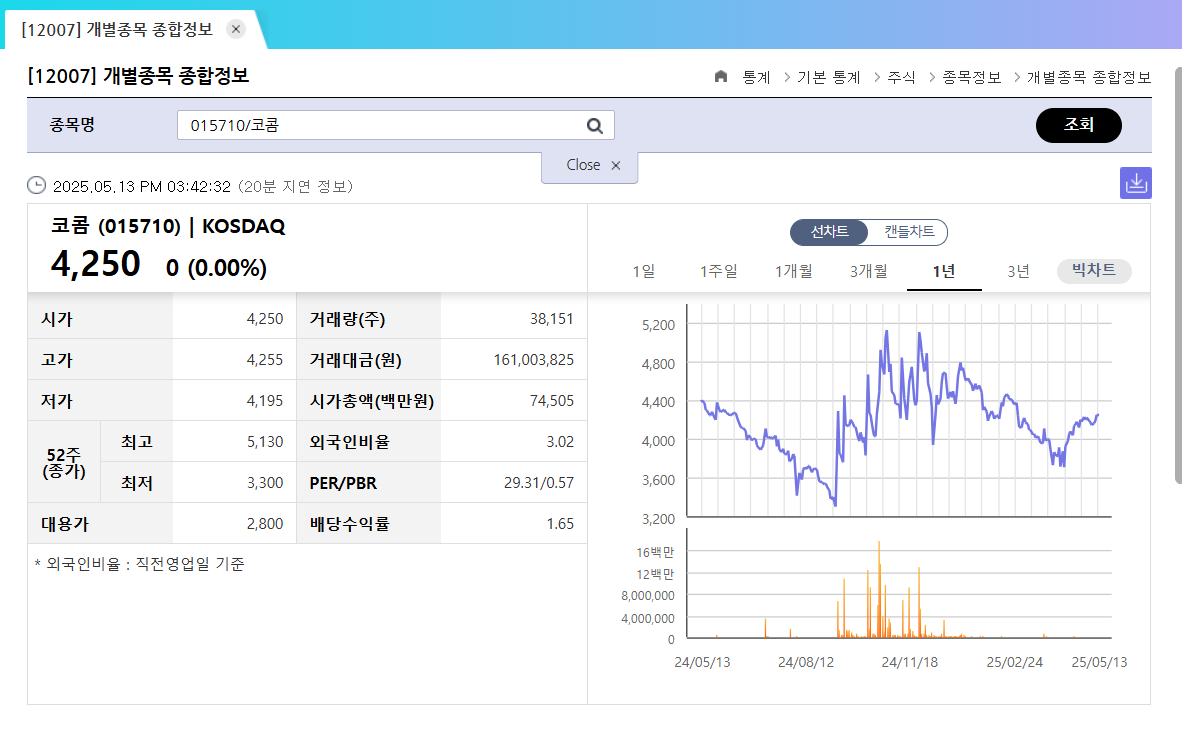Open the 빅차트 big chart view
Screen dimensions: 1182x736
[1094, 271]
